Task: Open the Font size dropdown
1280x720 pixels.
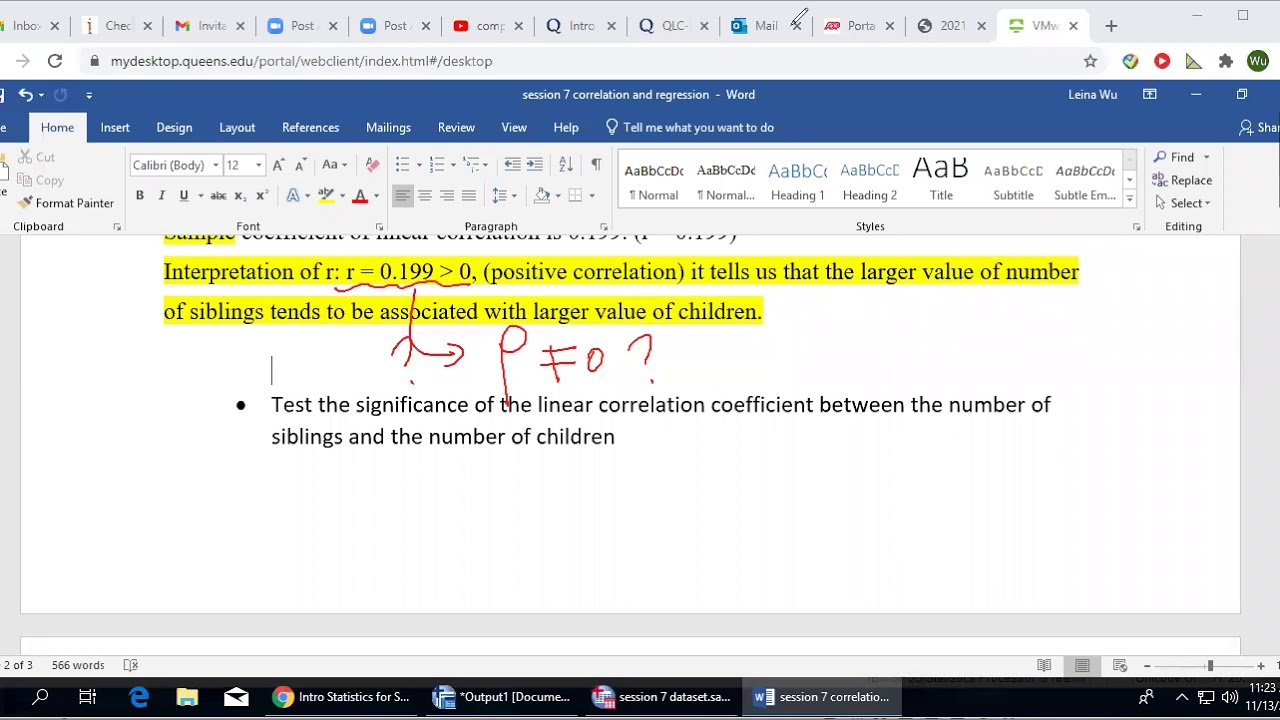Action: (x=258, y=165)
